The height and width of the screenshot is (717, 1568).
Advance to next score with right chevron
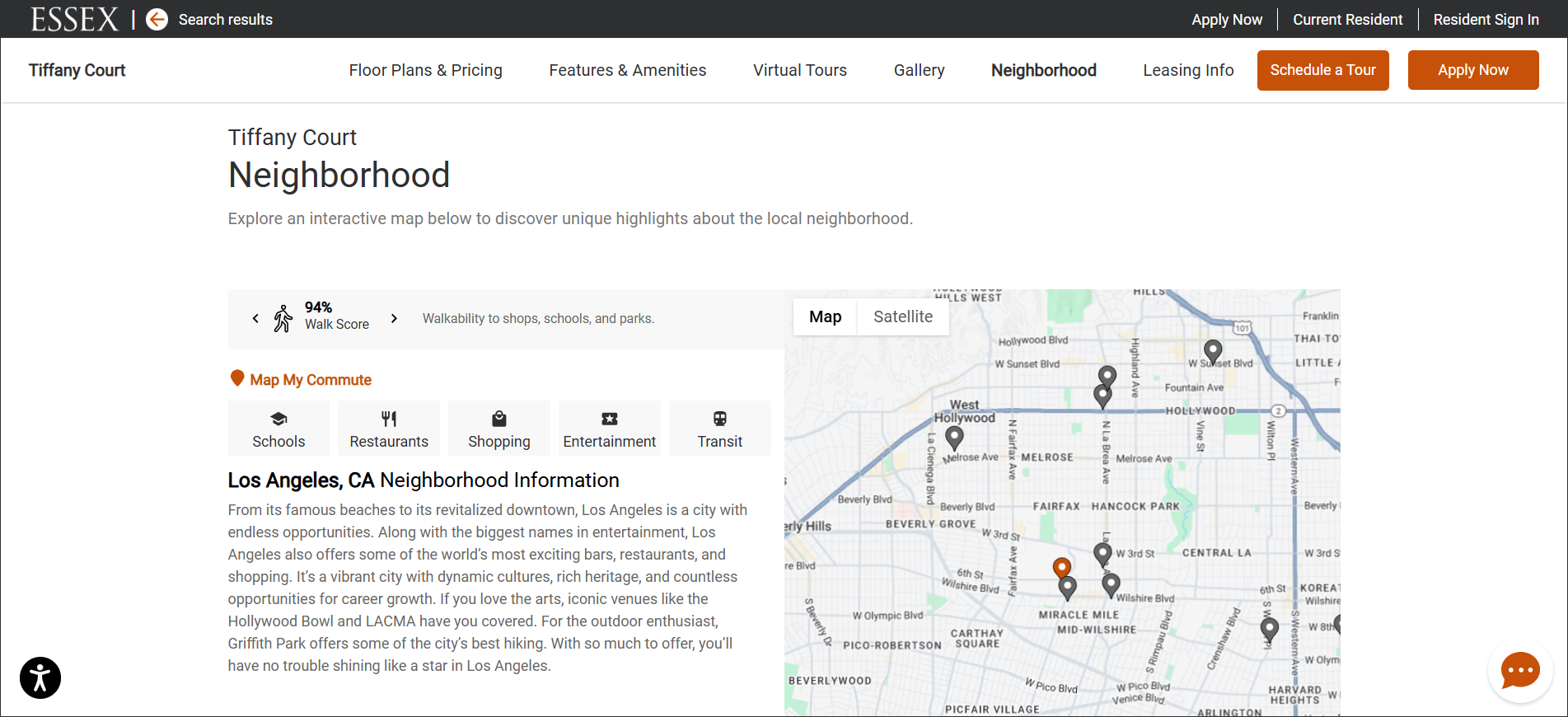pos(394,318)
